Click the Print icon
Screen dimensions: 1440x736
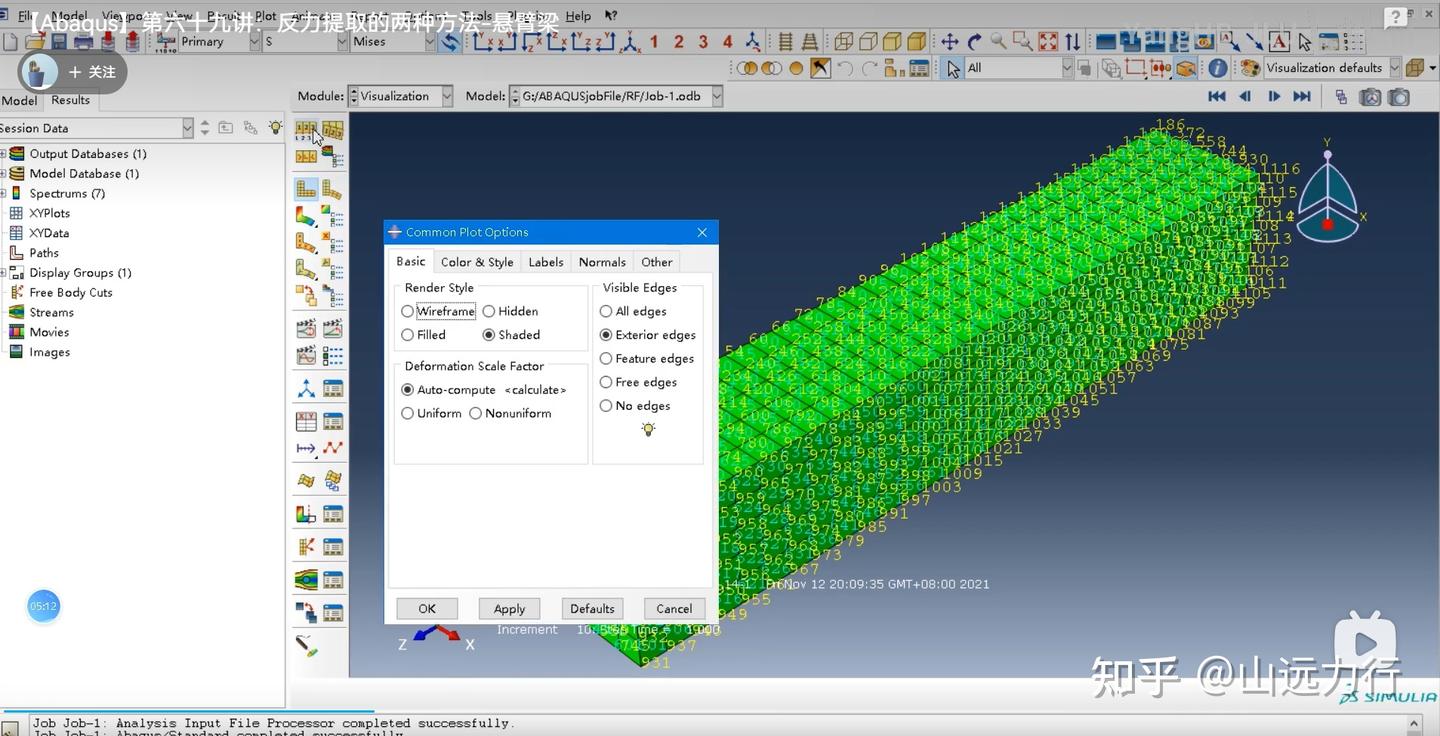(x=83, y=41)
